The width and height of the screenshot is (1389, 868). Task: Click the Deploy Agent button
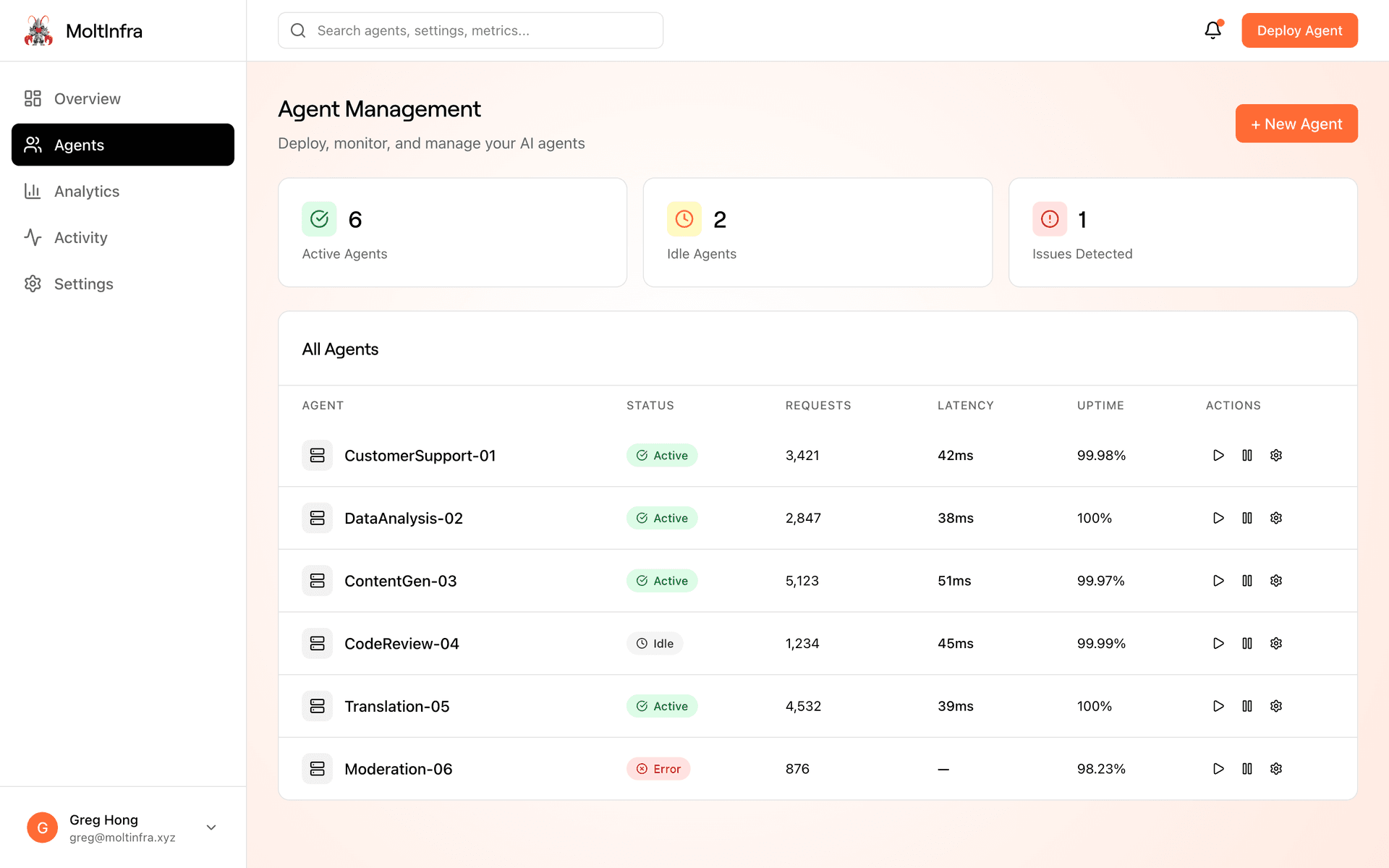click(1299, 30)
